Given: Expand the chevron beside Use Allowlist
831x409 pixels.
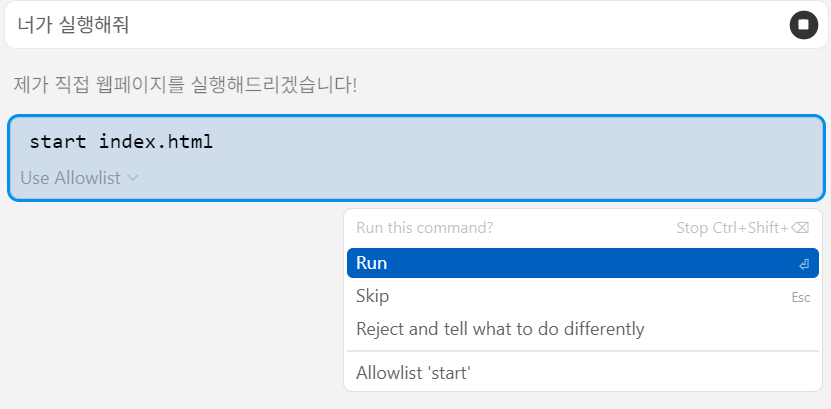Looking at the screenshot, I should [132, 178].
